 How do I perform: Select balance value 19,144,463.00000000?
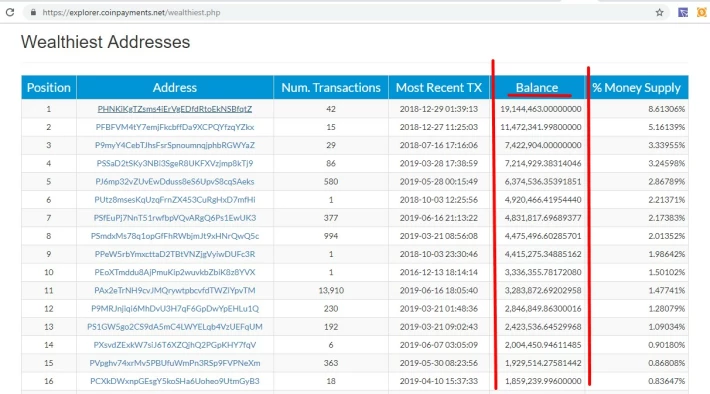[541, 109]
